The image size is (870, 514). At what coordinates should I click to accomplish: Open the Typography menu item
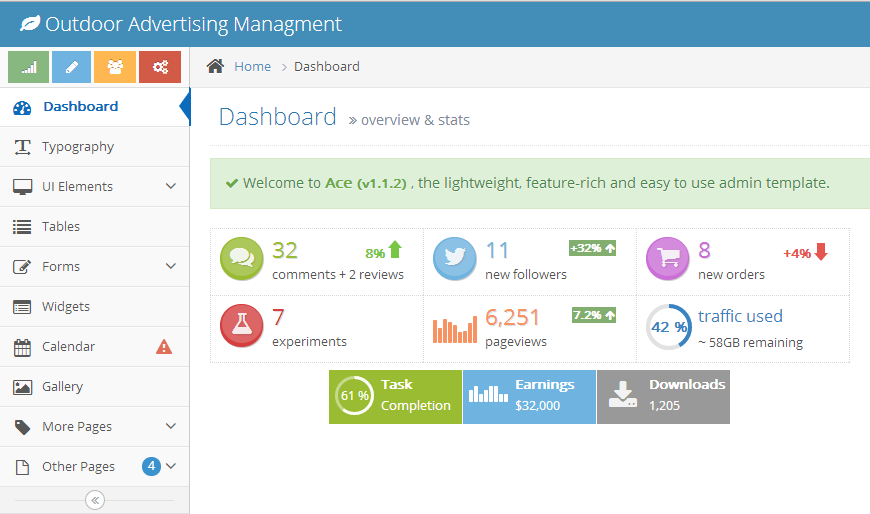(x=78, y=147)
